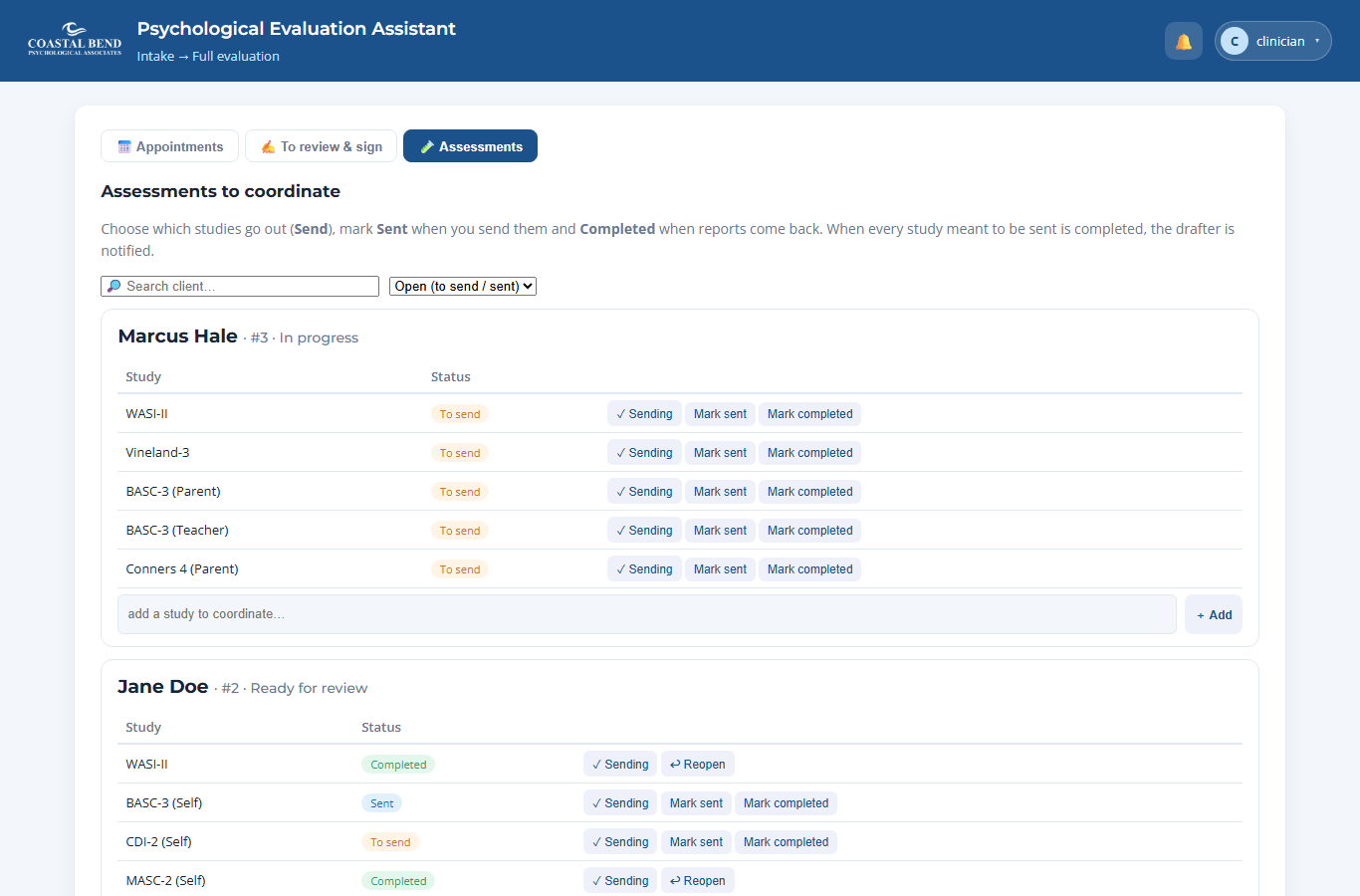
Task: Open the status filter dropdown
Action: click(463, 286)
